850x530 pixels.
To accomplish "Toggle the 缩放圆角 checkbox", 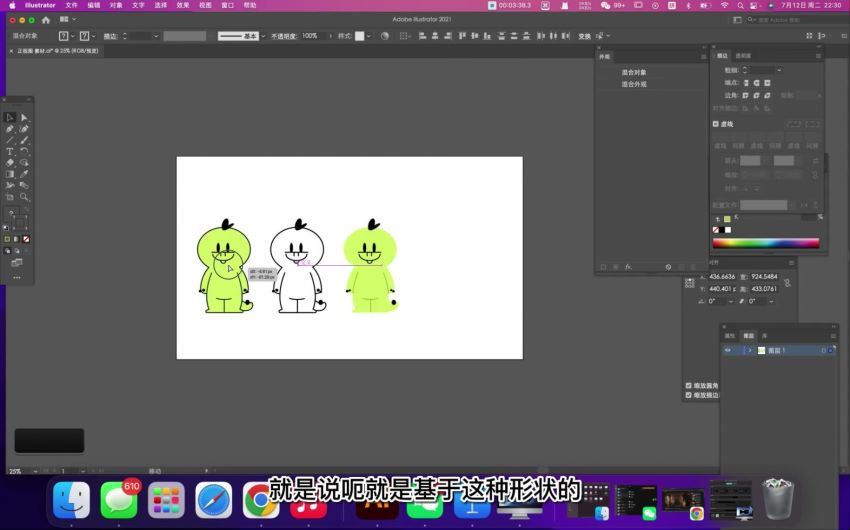I will [x=688, y=386].
